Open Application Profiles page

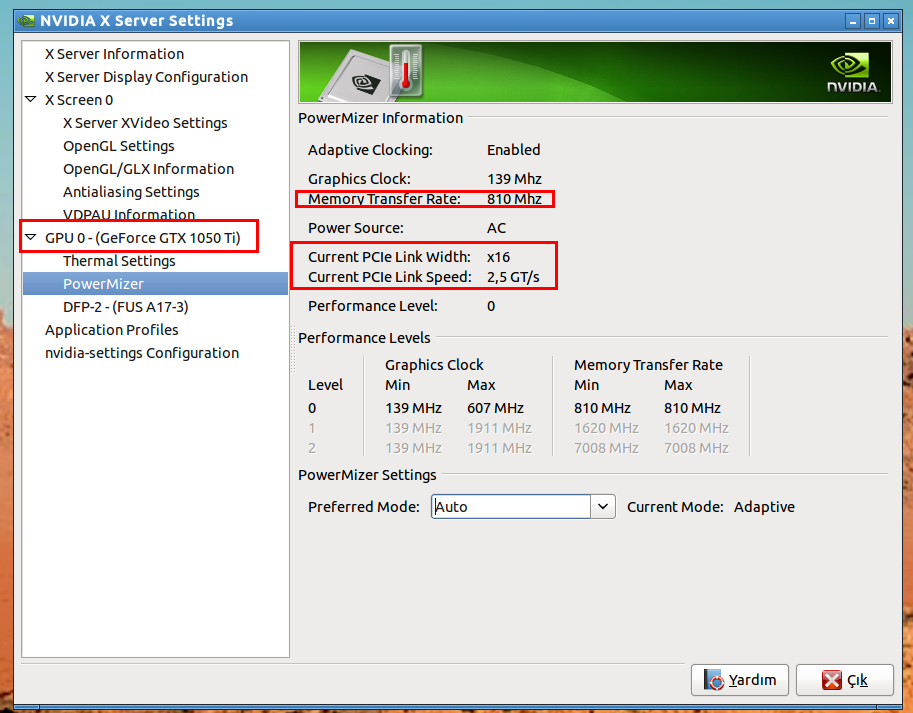coord(112,330)
